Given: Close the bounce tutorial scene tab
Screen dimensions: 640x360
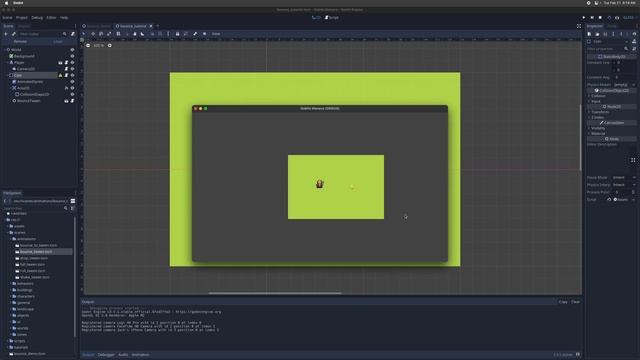Looking at the screenshot, I should [x=151, y=26].
